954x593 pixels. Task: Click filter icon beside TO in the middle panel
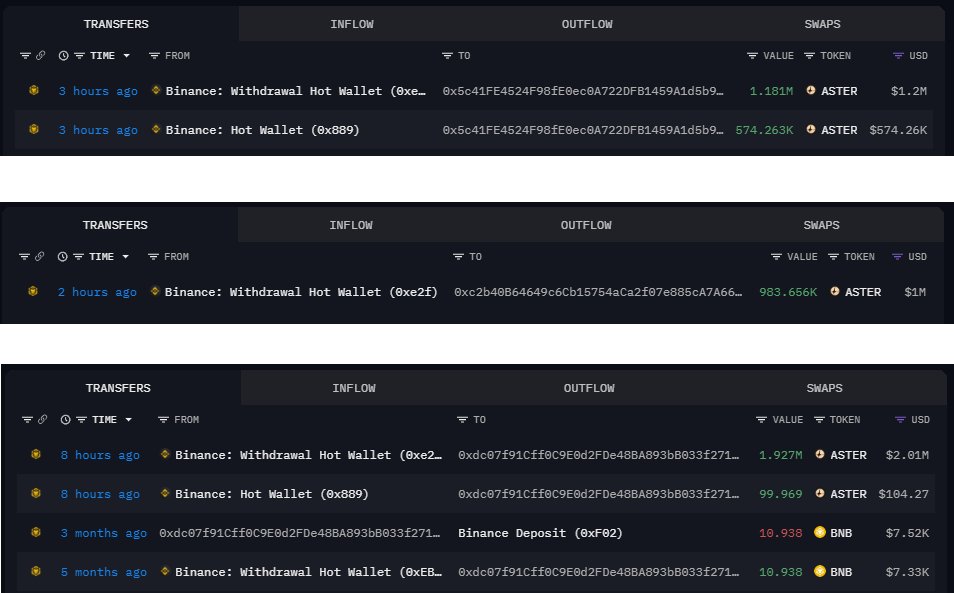pyautogui.click(x=459, y=257)
